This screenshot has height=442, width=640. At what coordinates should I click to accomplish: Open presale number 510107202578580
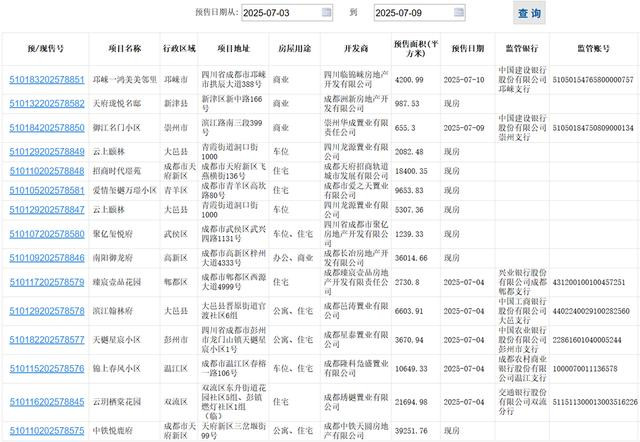pos(47,234)
